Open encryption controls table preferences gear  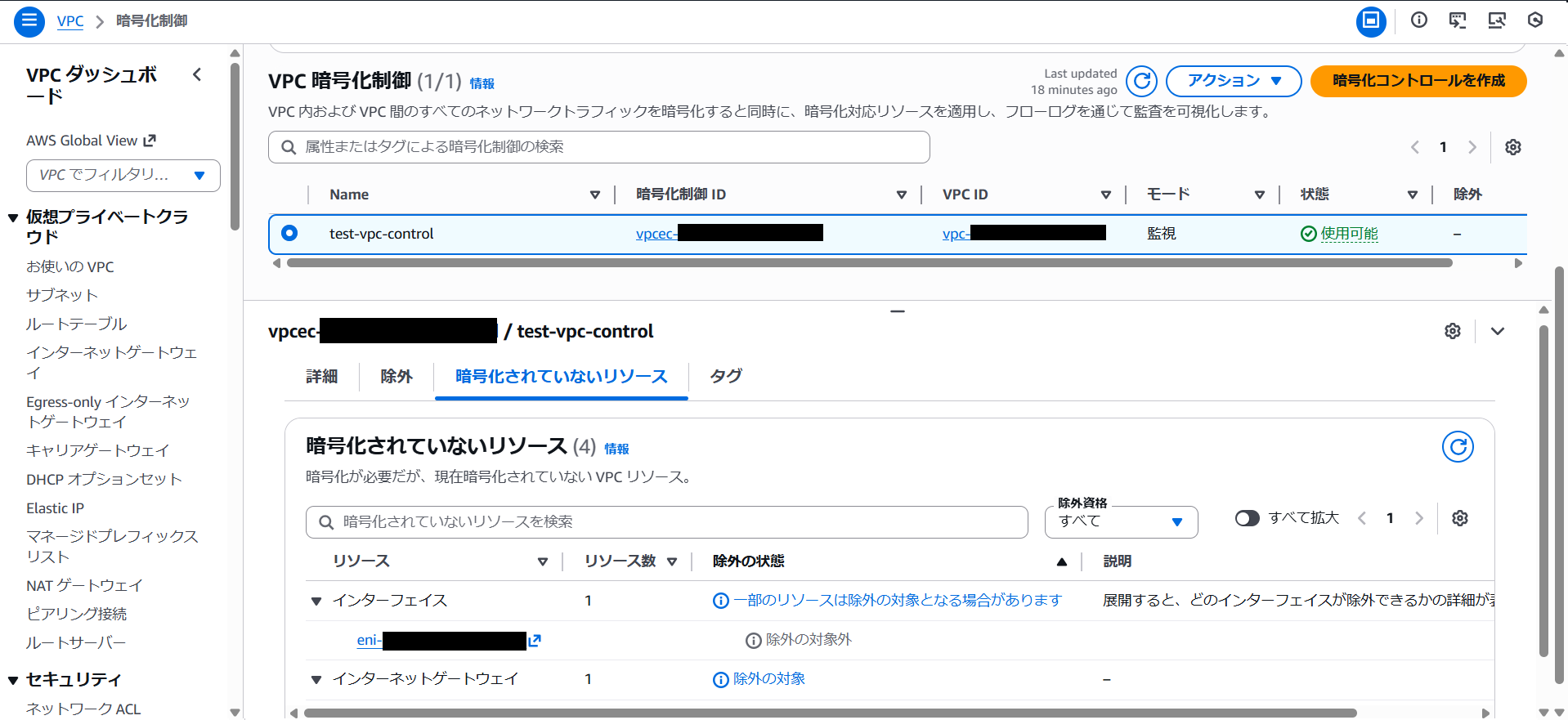point(1513,147)
